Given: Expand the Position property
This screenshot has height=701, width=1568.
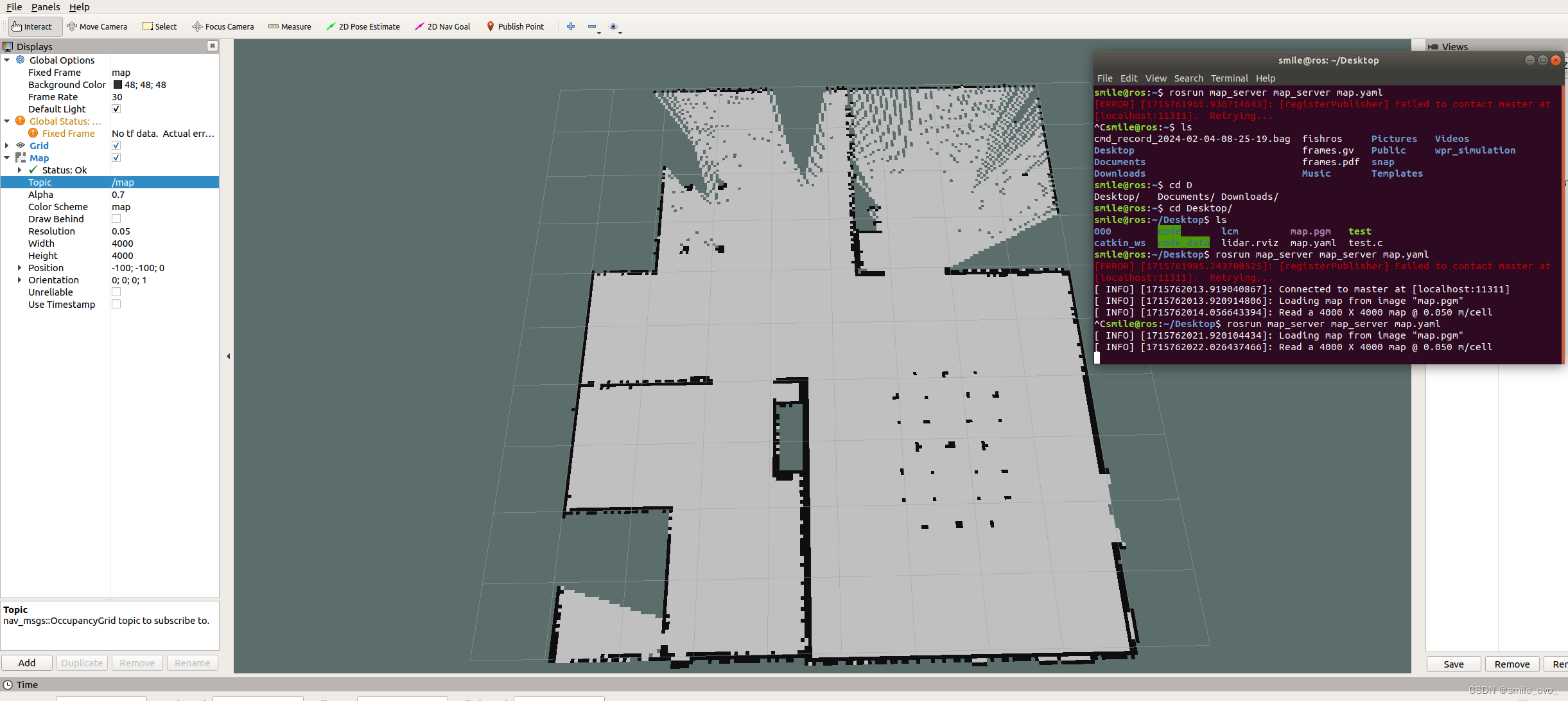Looking at the screenshot, I should coord(20,267).
